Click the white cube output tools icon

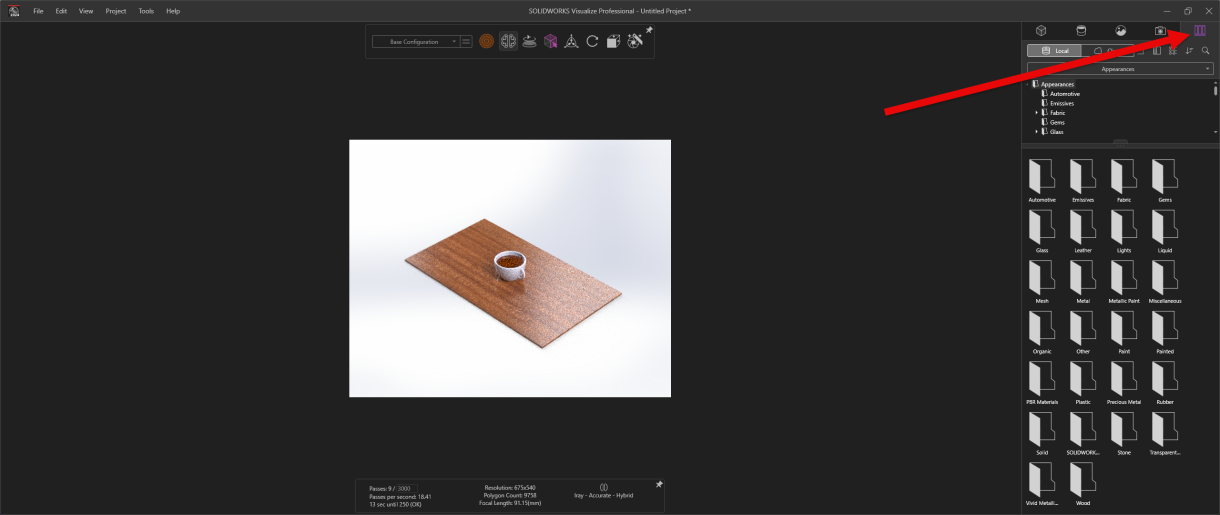point(613,42)
